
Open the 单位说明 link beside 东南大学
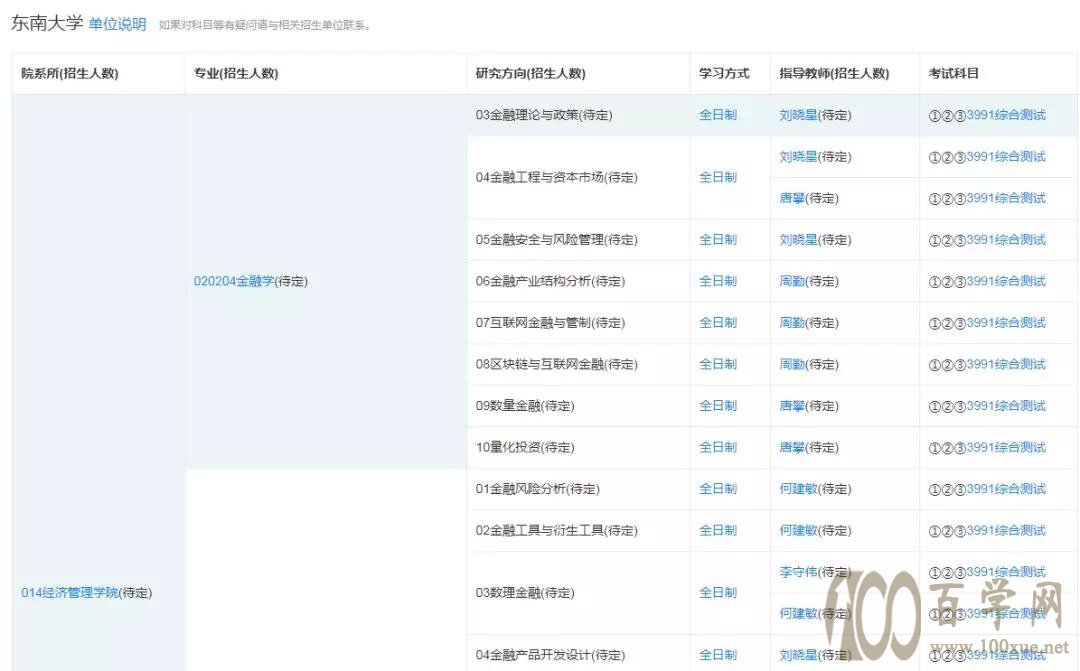click(x=117, y=24)
